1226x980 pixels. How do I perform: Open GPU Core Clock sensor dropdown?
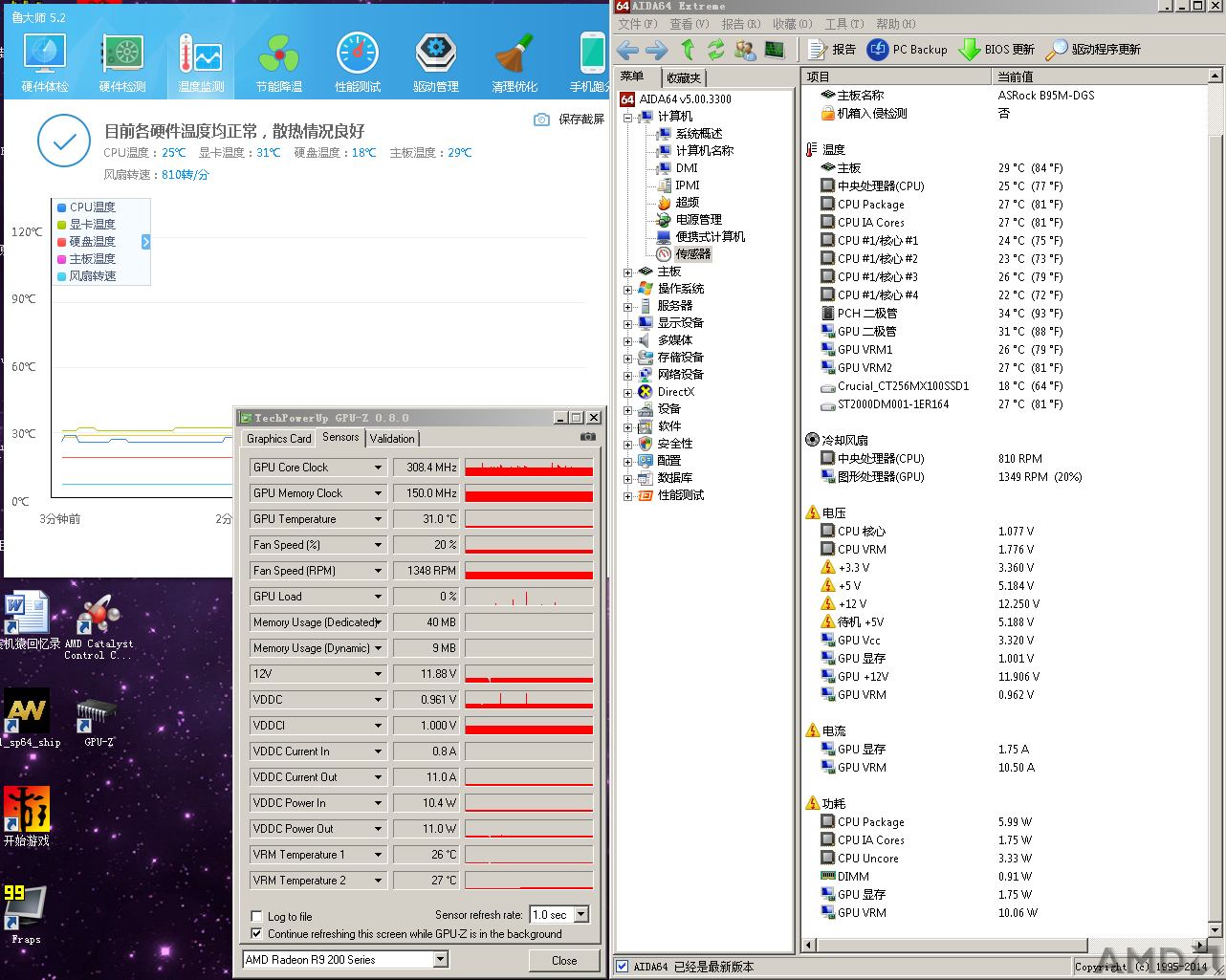[x=379, y=468]
